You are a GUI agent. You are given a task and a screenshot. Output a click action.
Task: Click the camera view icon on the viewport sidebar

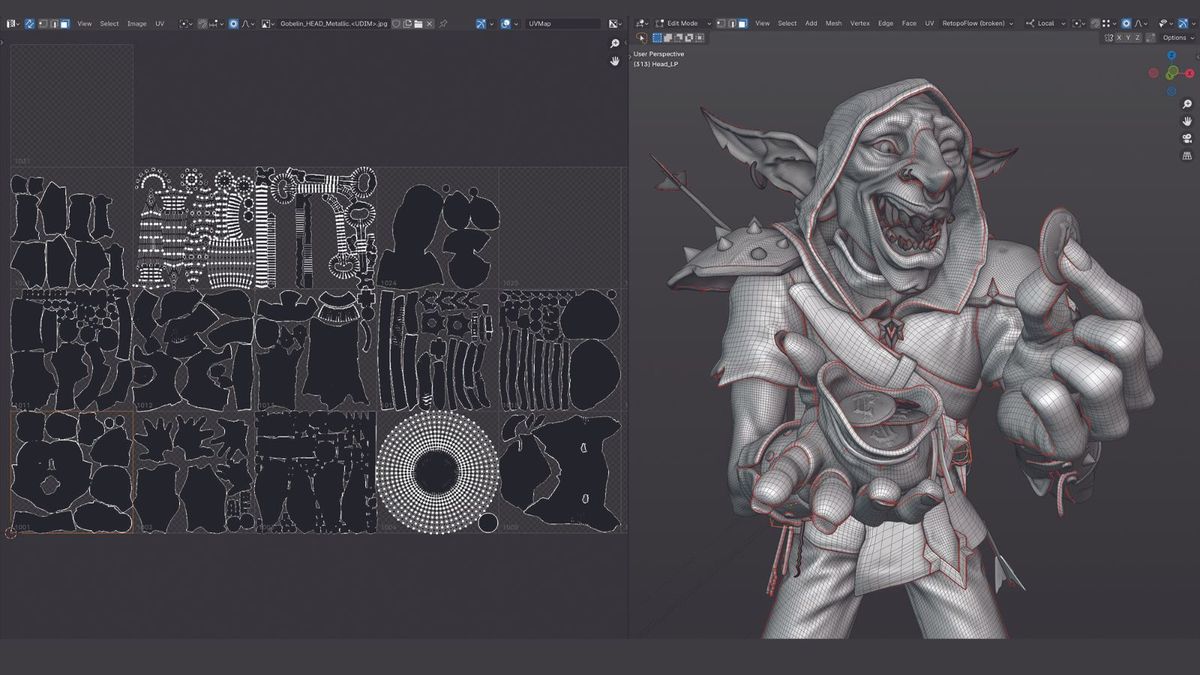[1187, 139]
